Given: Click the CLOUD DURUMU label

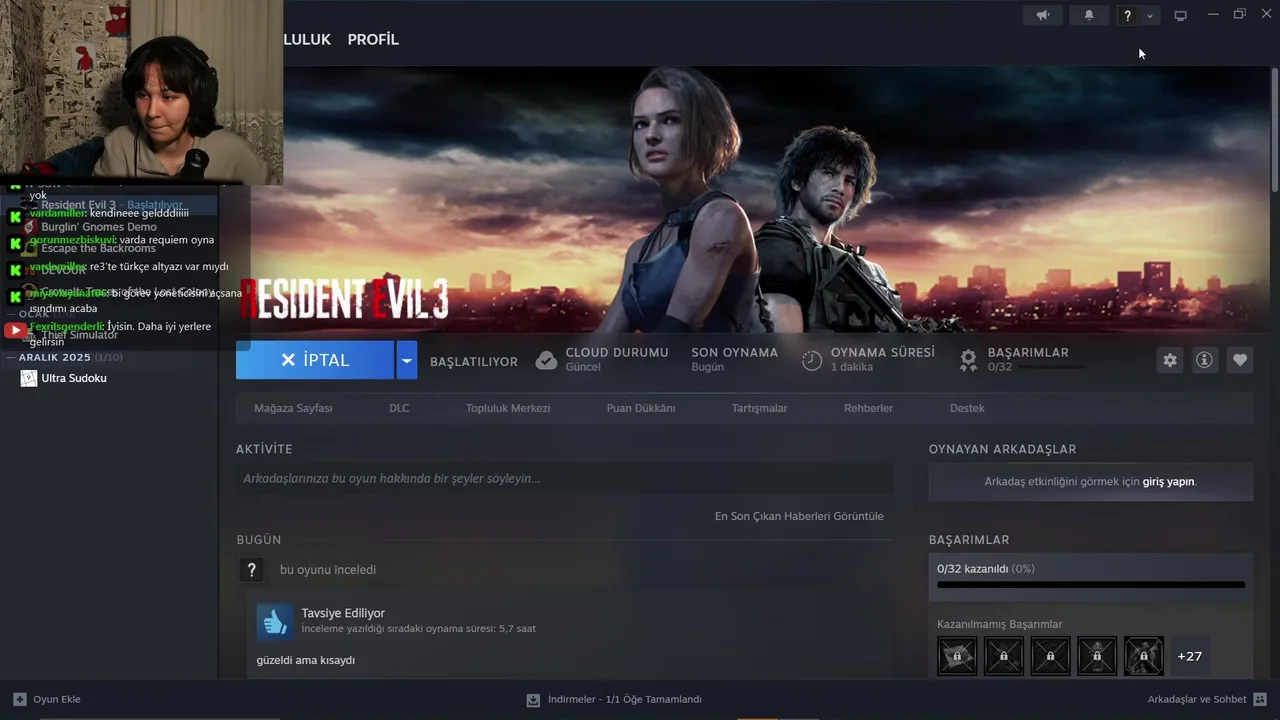Looking at the screenshot, I should (617, 352).
